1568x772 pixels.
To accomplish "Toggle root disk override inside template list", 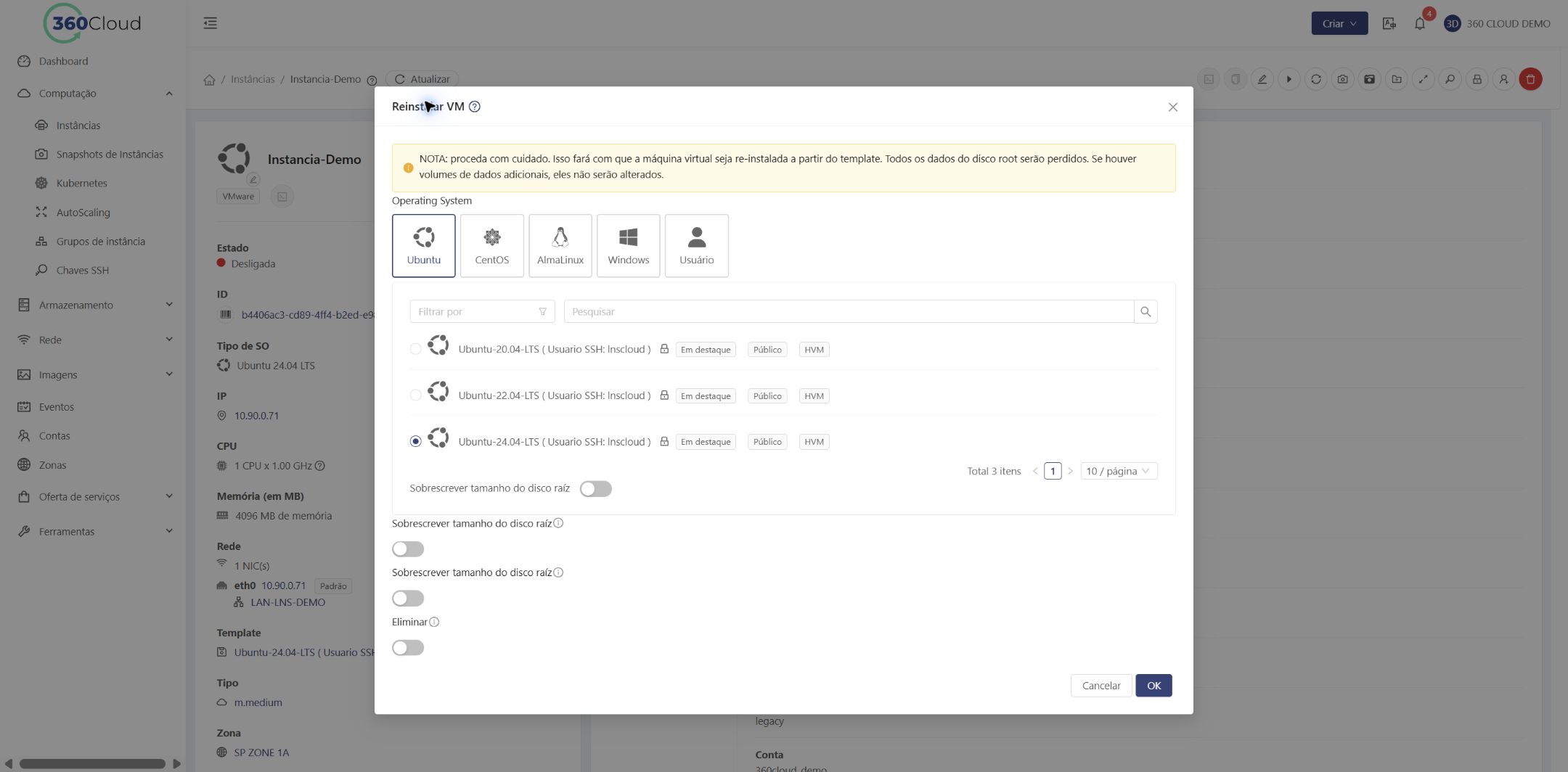I will click(595, 489).
